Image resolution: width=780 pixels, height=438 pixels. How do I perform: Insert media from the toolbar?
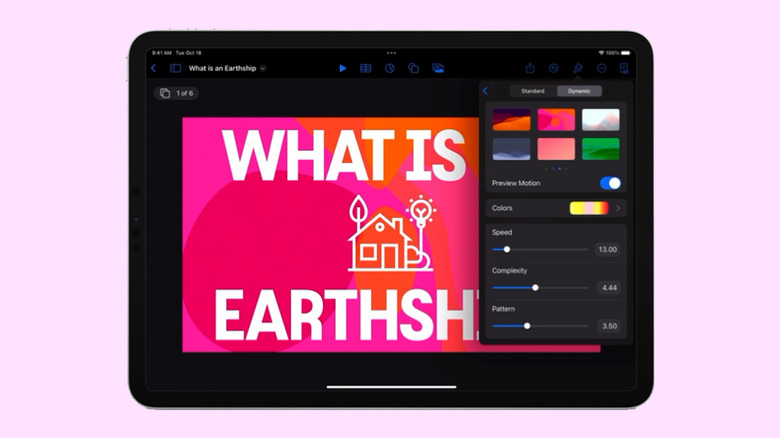(438, 68)
